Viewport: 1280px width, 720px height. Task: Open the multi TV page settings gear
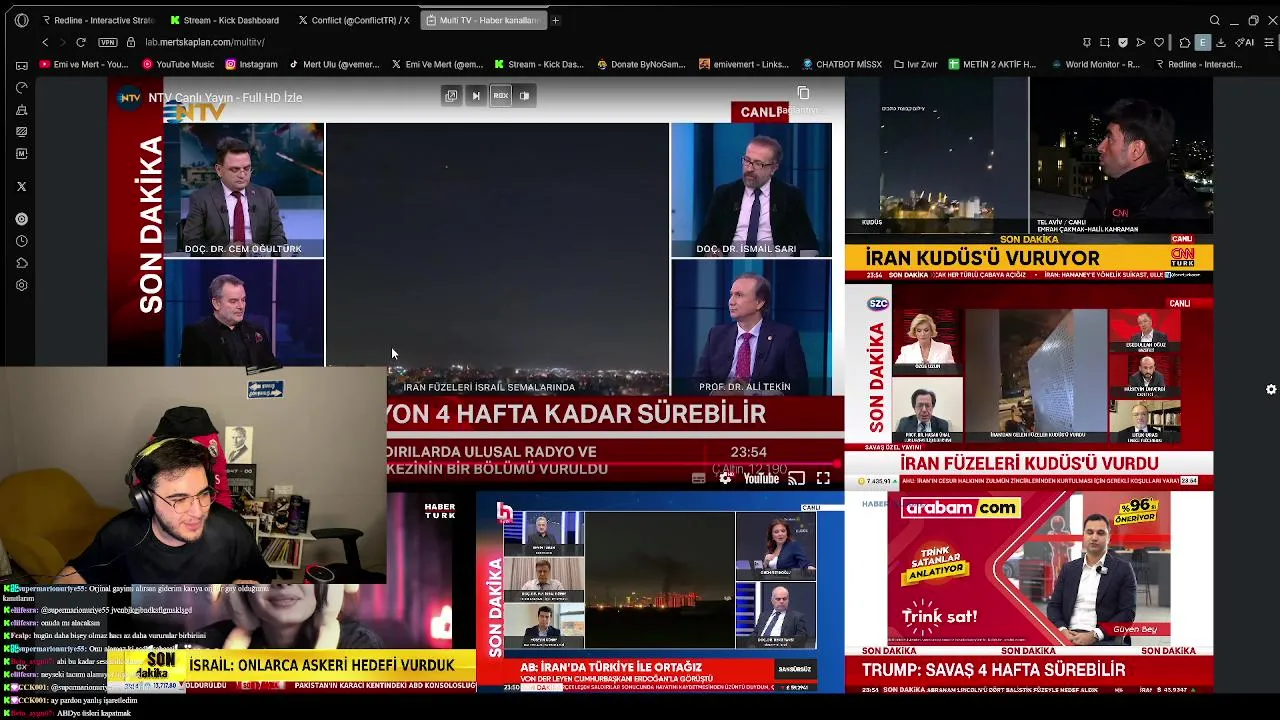(1271, 389)
